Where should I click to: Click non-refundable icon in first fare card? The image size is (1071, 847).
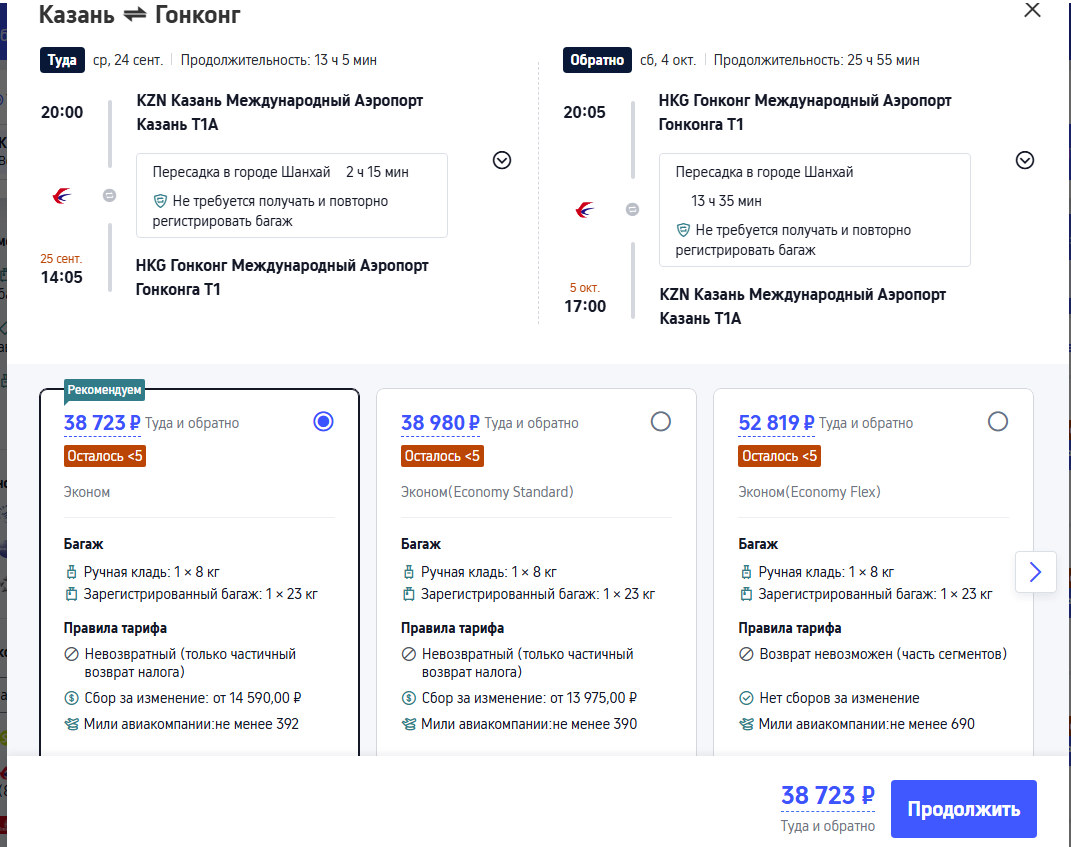[x=71, y=654]
